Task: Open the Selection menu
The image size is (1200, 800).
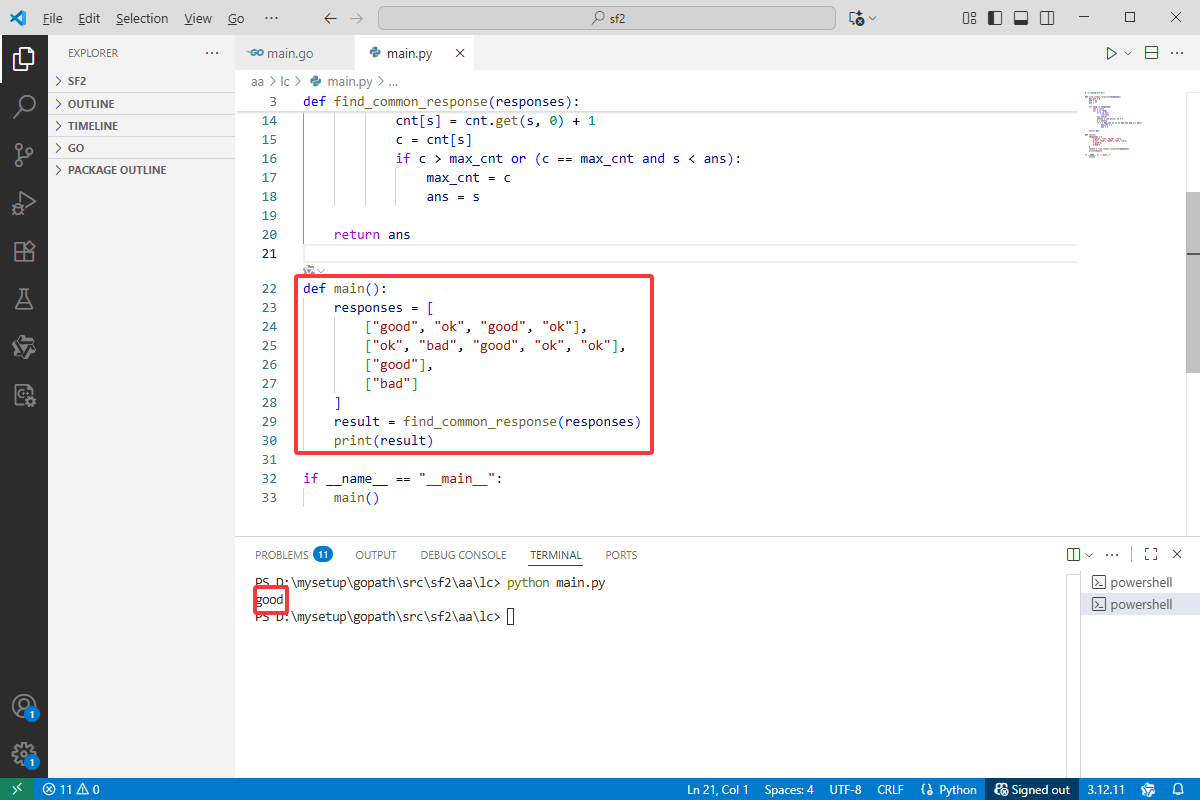Action: [142, 18]
